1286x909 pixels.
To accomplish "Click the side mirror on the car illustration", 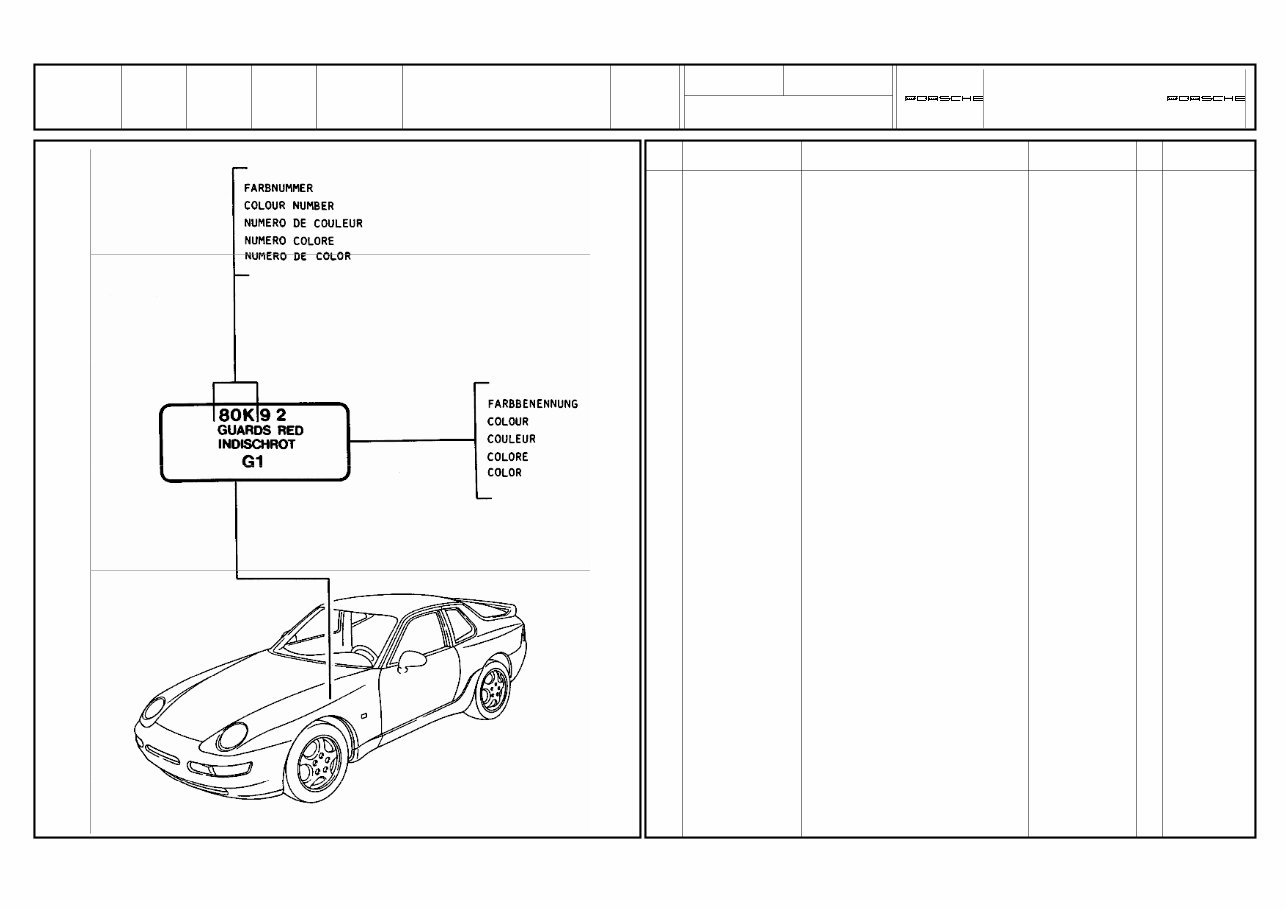I will [x=411, y=662].
